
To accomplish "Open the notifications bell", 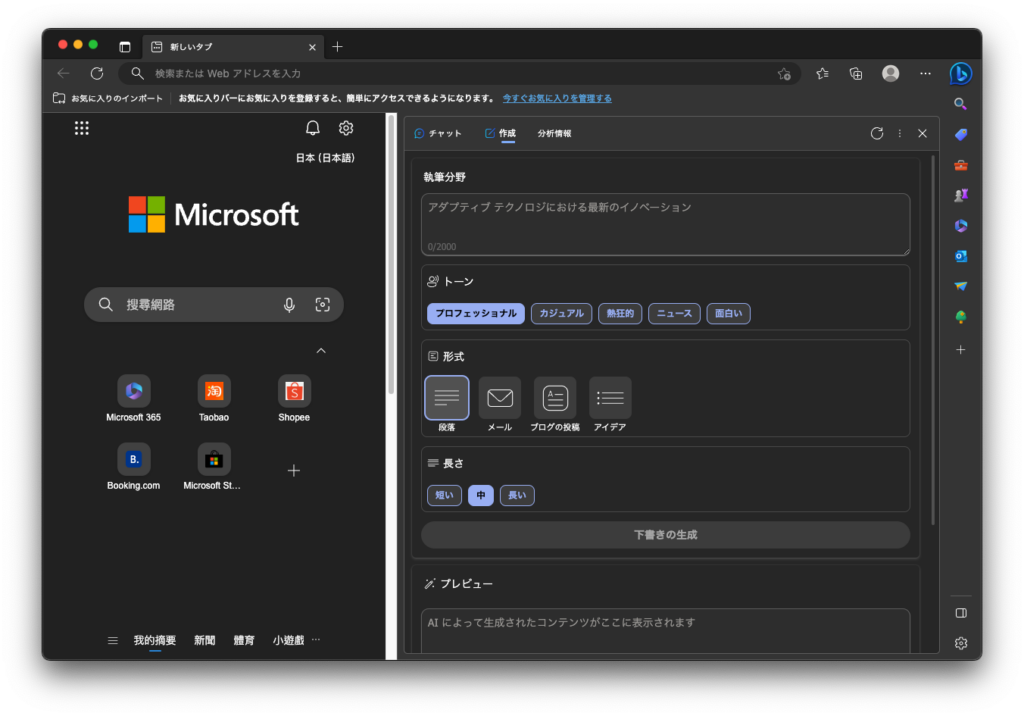I will (313, 128).
